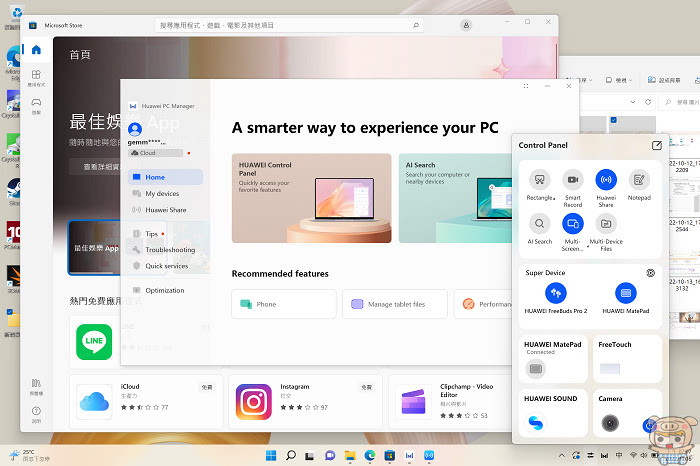This screenshot has height=466, width=700.
Task: Open Windows Start menu on taskbar
Action: tap(271, 455)
